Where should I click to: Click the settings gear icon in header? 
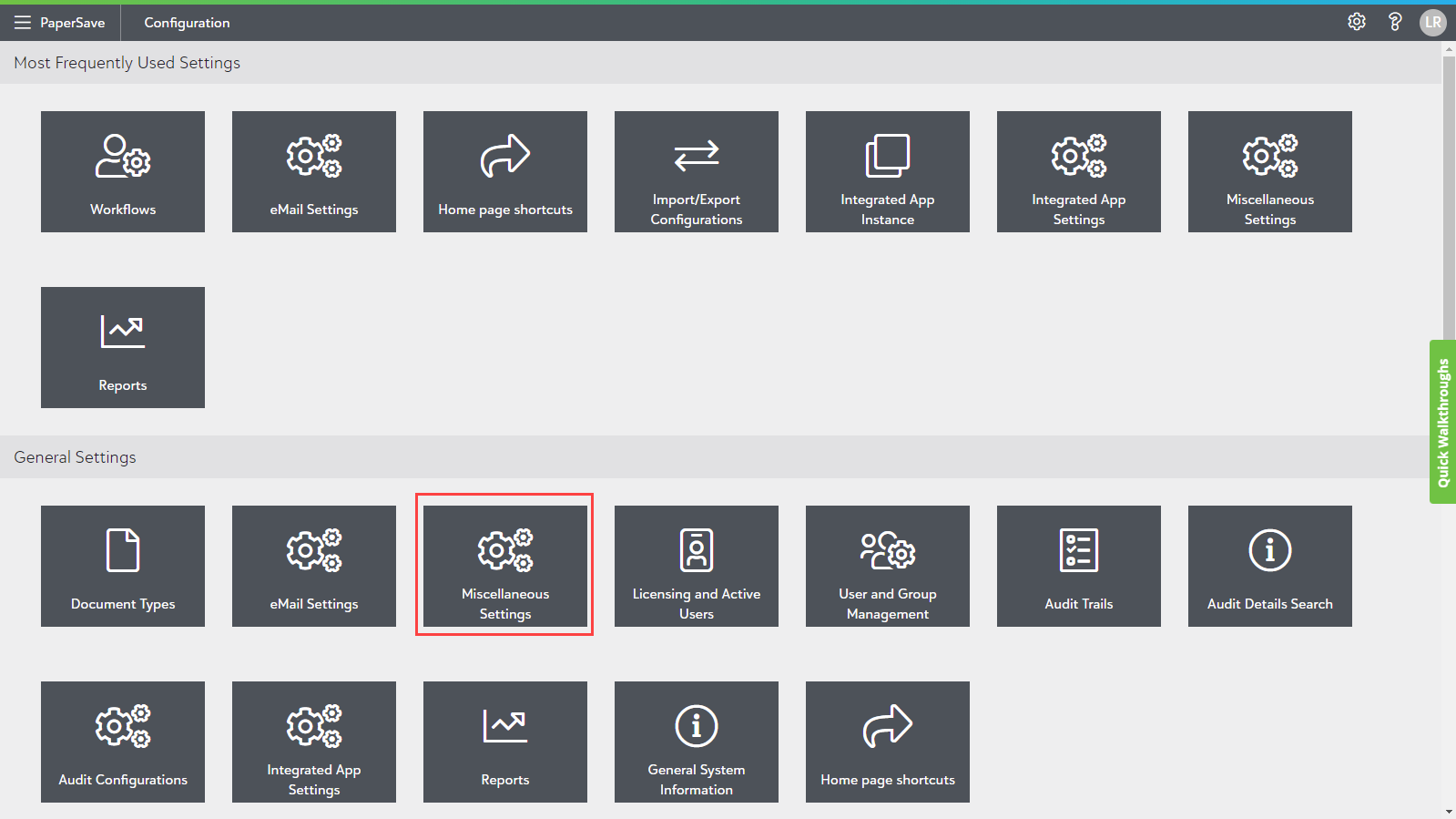click(1357, 22)
